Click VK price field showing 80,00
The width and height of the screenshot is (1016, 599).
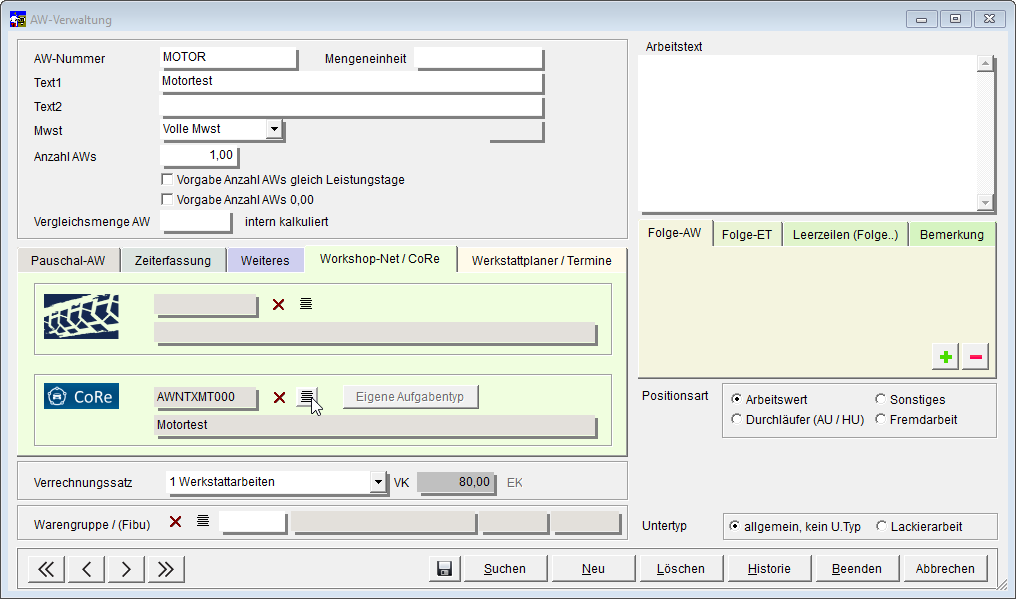[456, 482]
